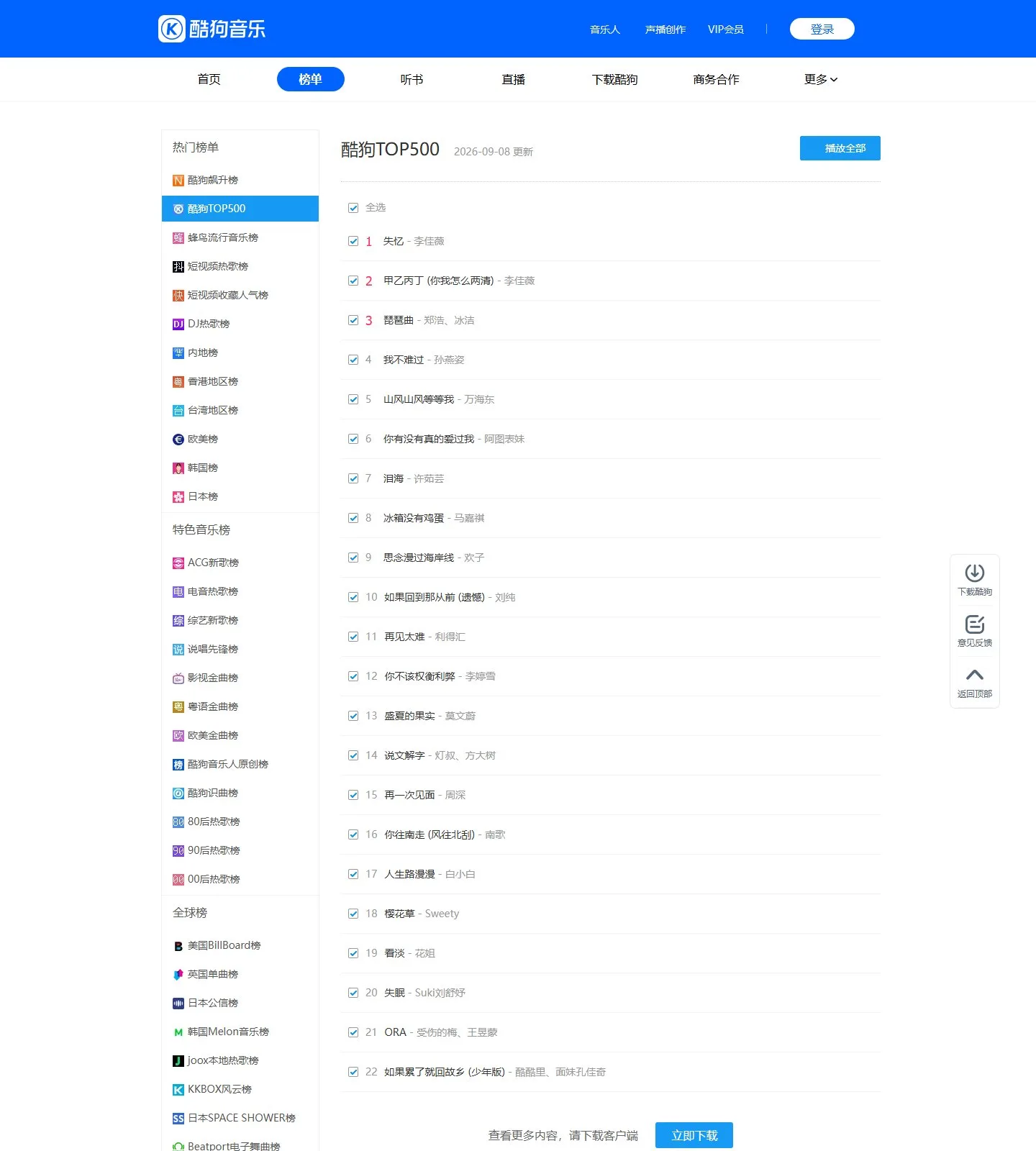Open song 你有没有真的爱过我
Viewport: 1036px width, 1151px height.
click(429, 439)
